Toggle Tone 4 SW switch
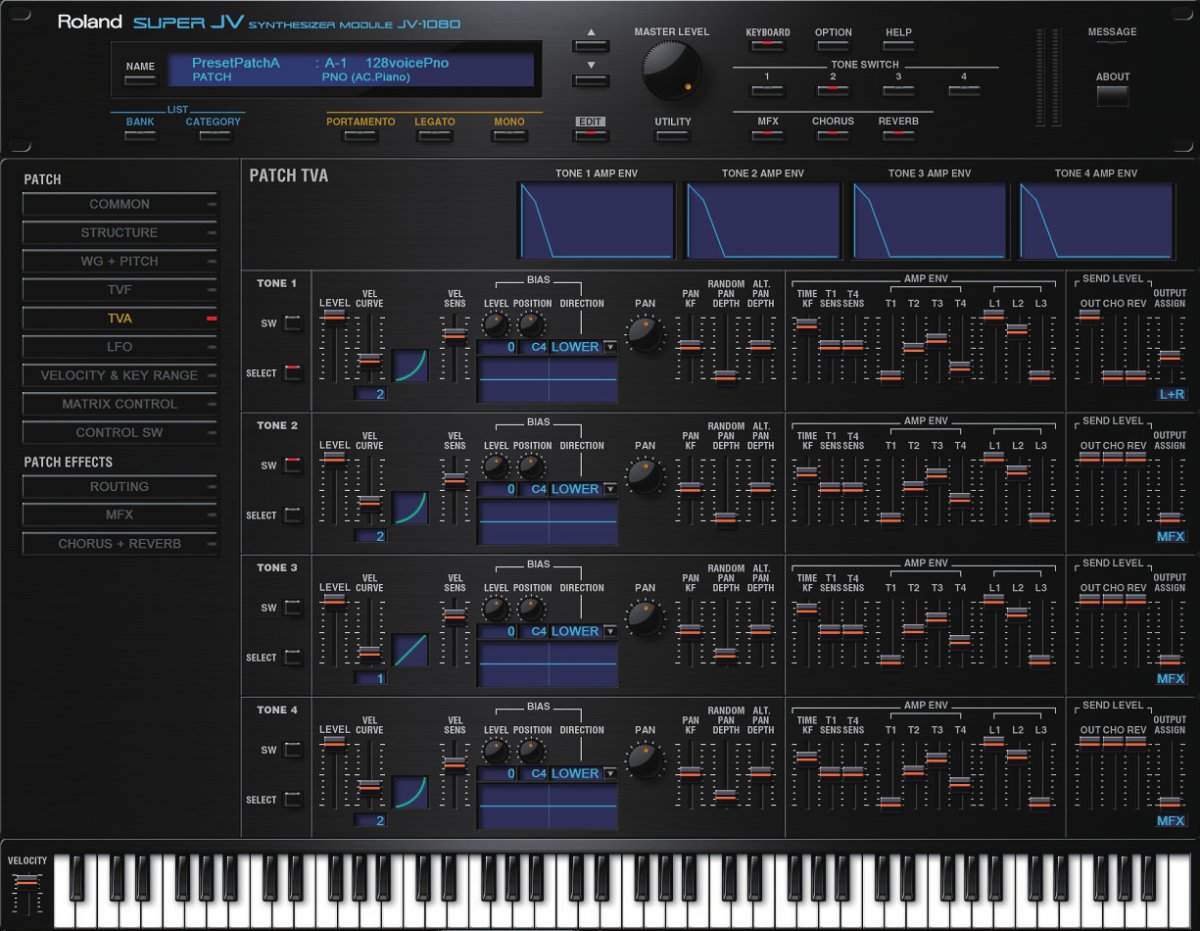This screenshot has height=931, width=1200. (x=293, y=749)
